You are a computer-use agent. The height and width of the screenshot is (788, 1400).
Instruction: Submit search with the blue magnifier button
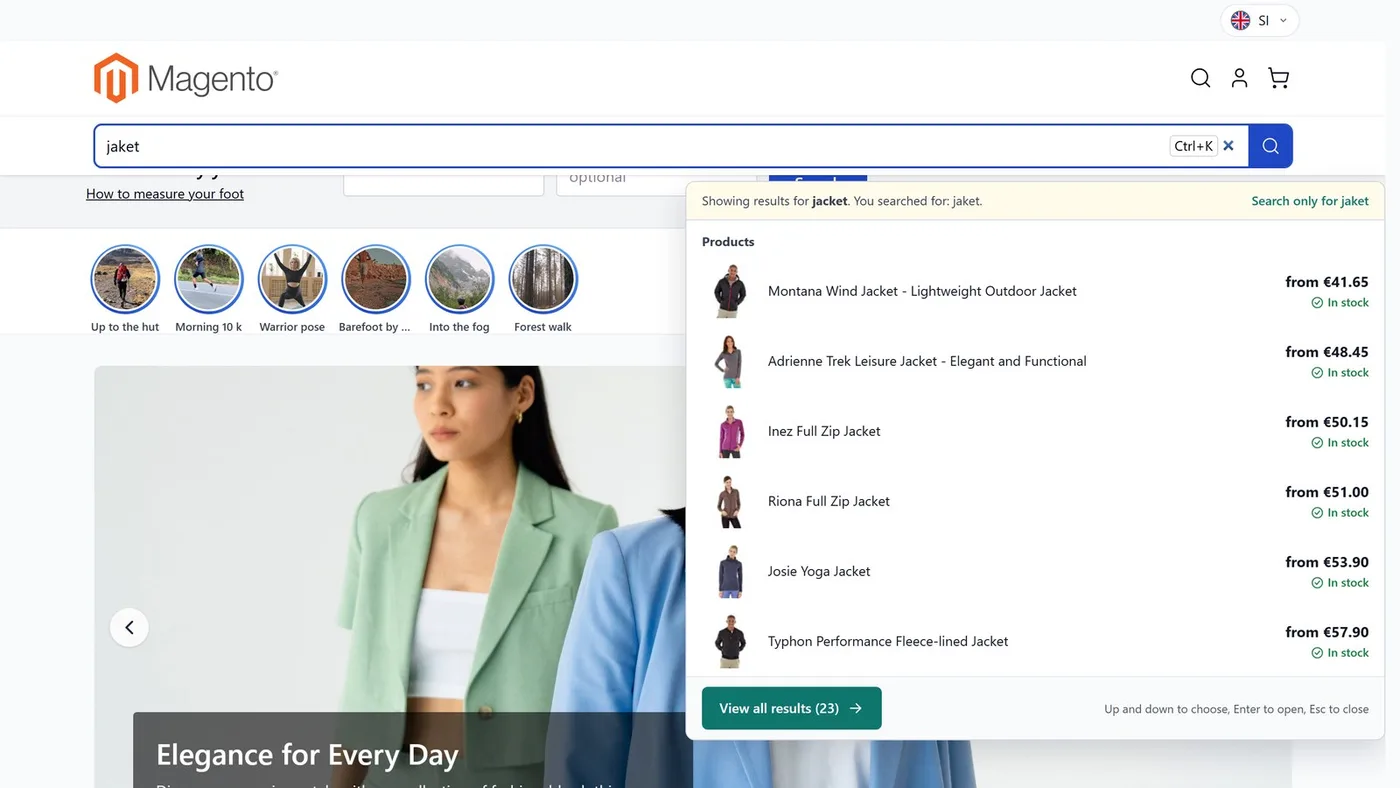(1270, 146)
